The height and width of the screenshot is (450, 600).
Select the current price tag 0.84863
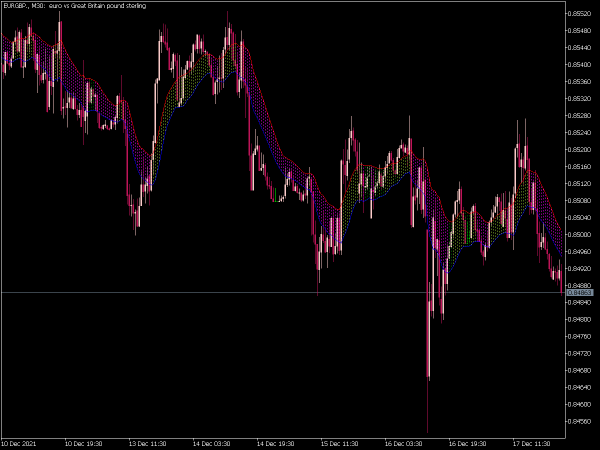coord(580,293)
